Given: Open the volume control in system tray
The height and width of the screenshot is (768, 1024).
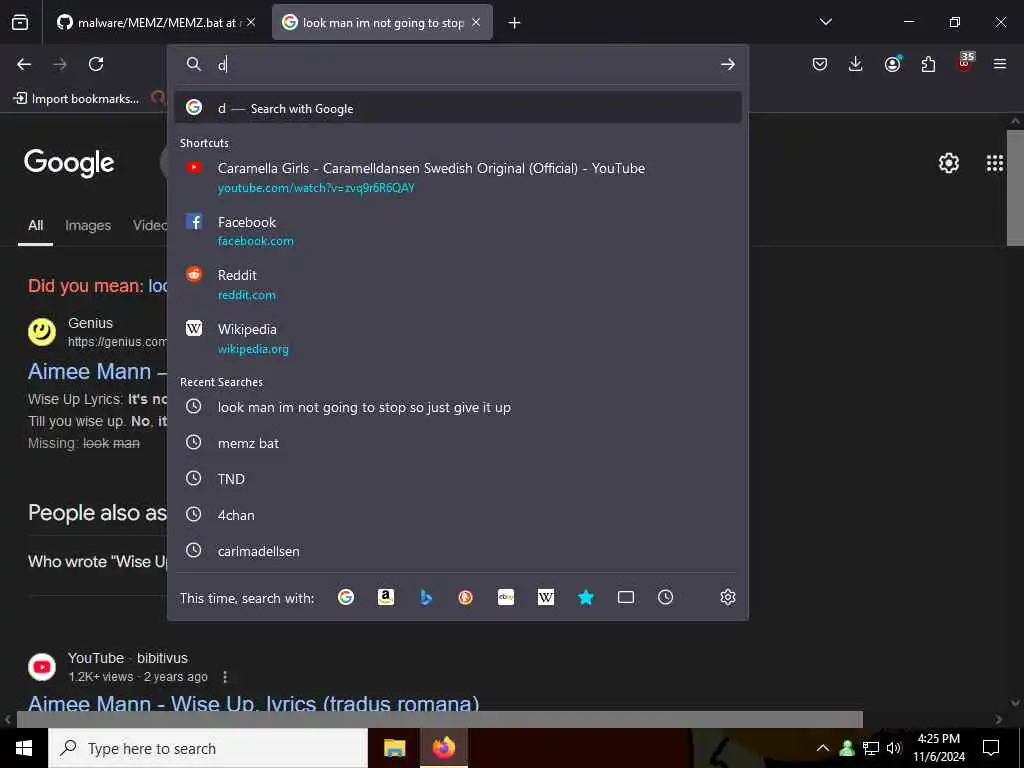Looking at the screenshot, I should click(894, 748).
